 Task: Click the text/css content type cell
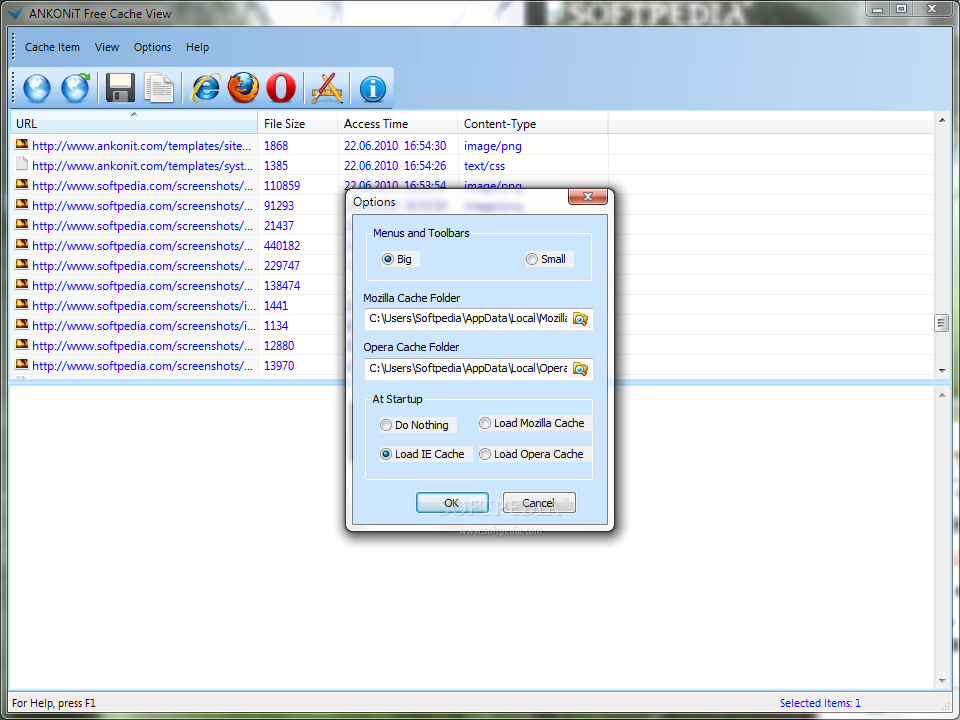[x=484, y=166]
